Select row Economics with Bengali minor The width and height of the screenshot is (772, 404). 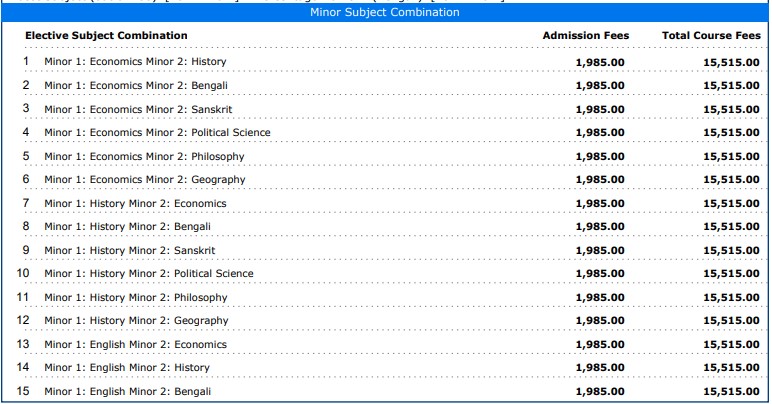click(x=135, y=86)
